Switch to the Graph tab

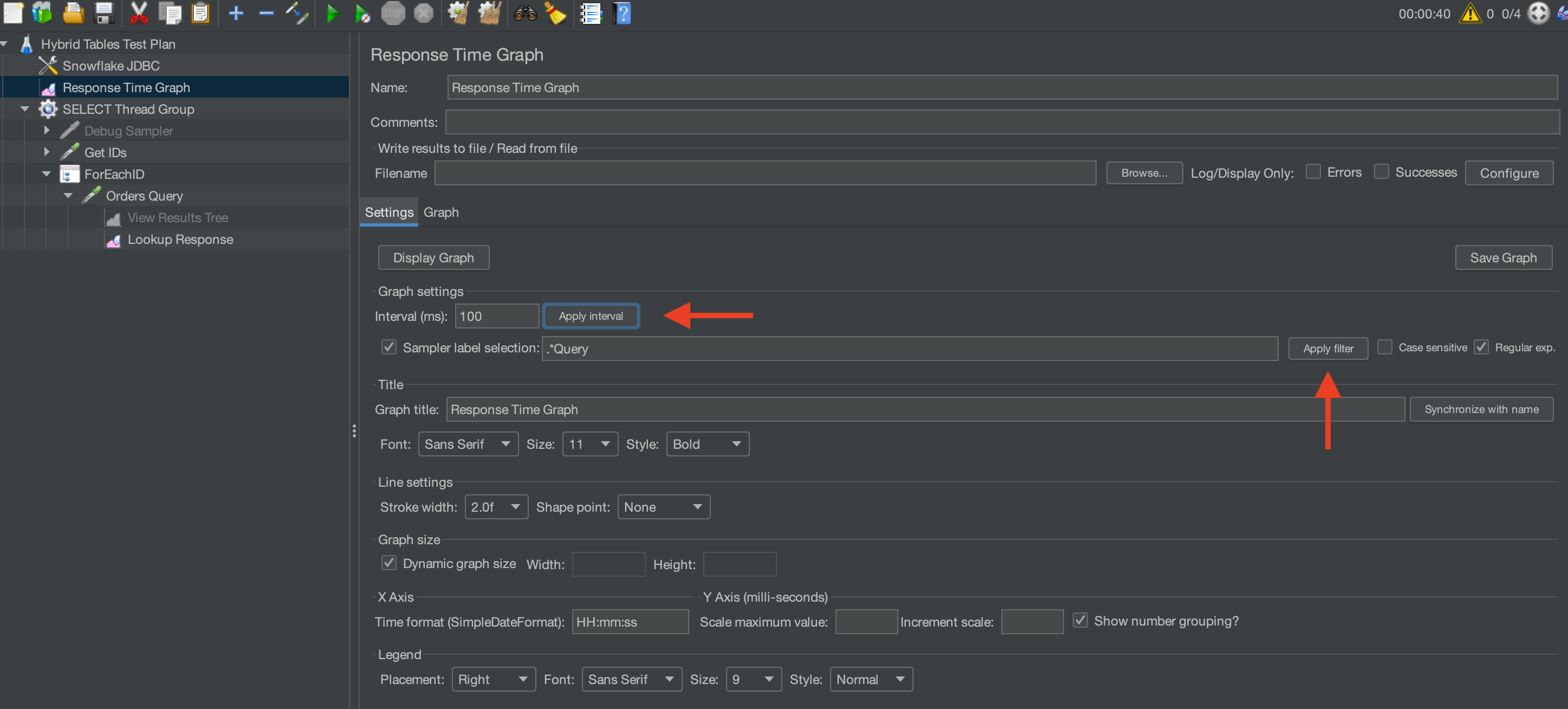[x=440, y=212]
